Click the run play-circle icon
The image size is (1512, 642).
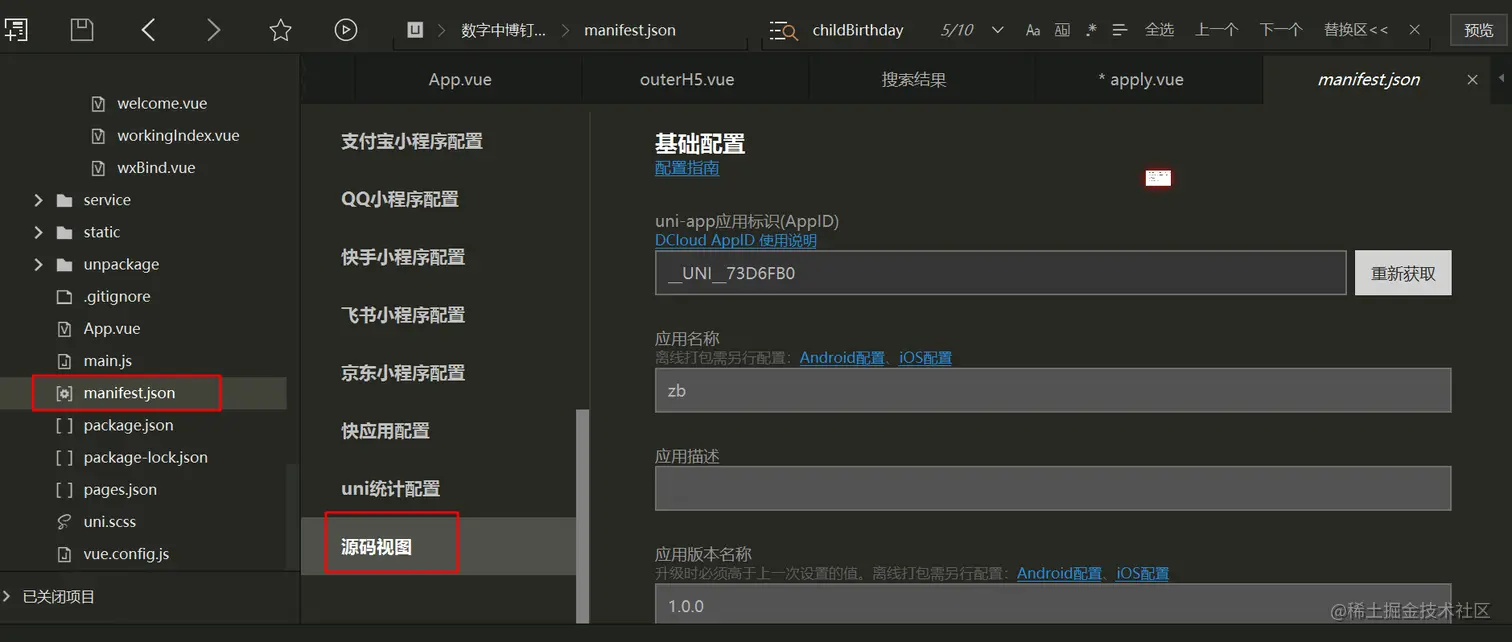[346, 30]
